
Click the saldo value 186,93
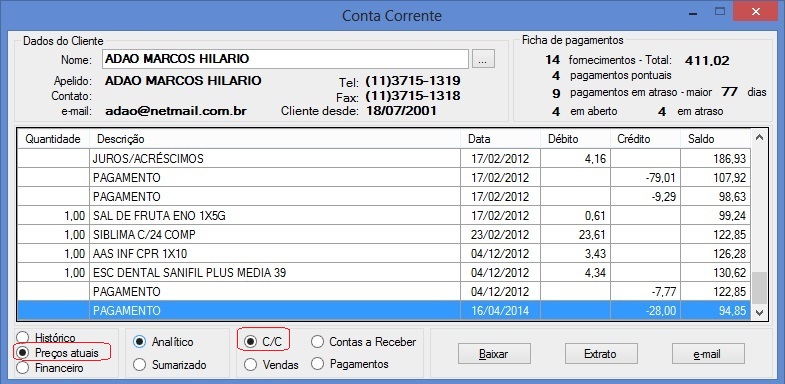coord(715,159)
